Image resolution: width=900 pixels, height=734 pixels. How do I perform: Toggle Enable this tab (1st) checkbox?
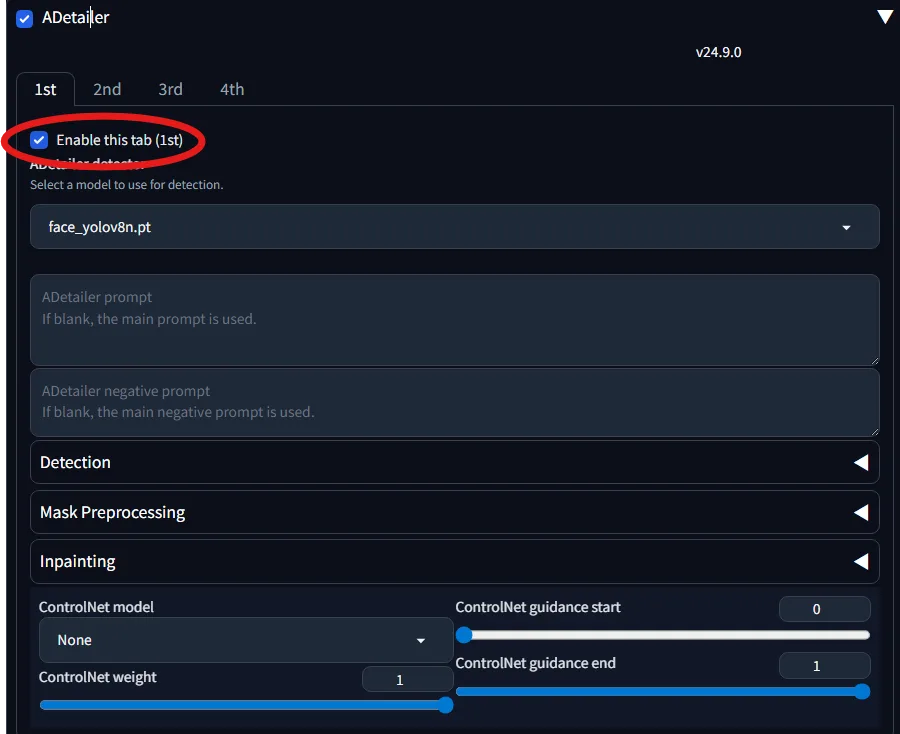pyautogui.click(x=40, y=140)
